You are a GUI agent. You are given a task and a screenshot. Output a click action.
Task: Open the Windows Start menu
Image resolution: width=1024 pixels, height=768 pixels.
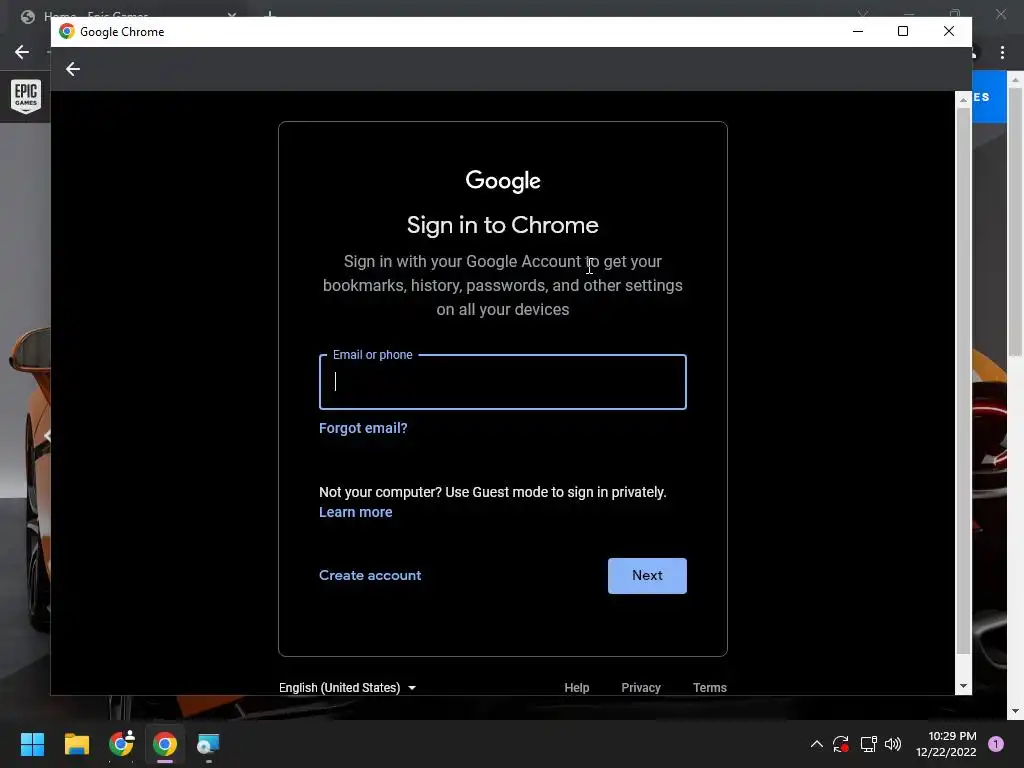pyautogui.click(x=32, y=744)
